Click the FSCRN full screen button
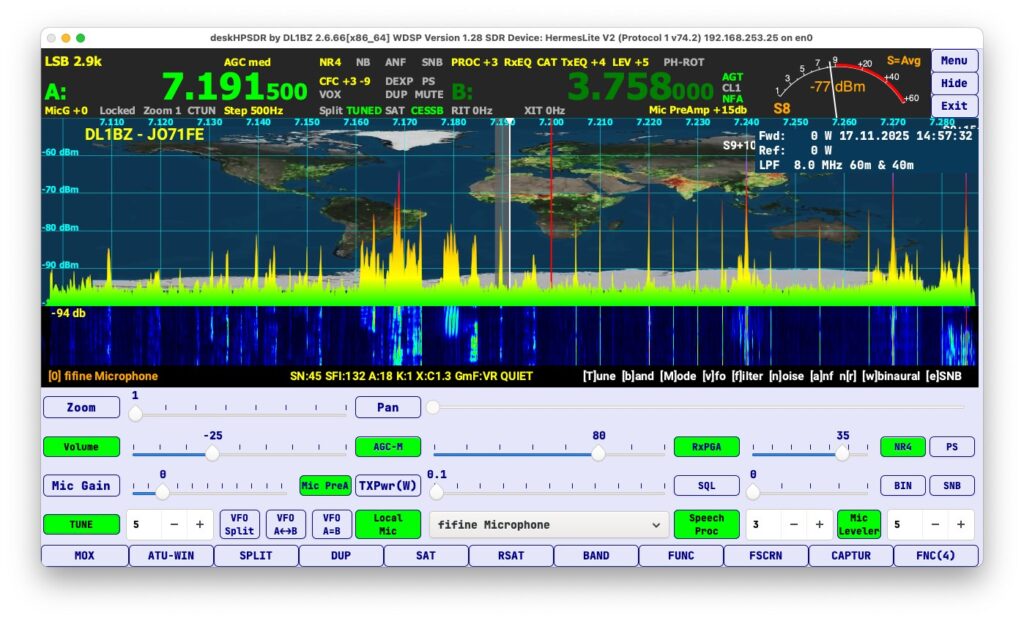Image resolution: width=1024 pixels, height=621 pixels. coord(765,555)
